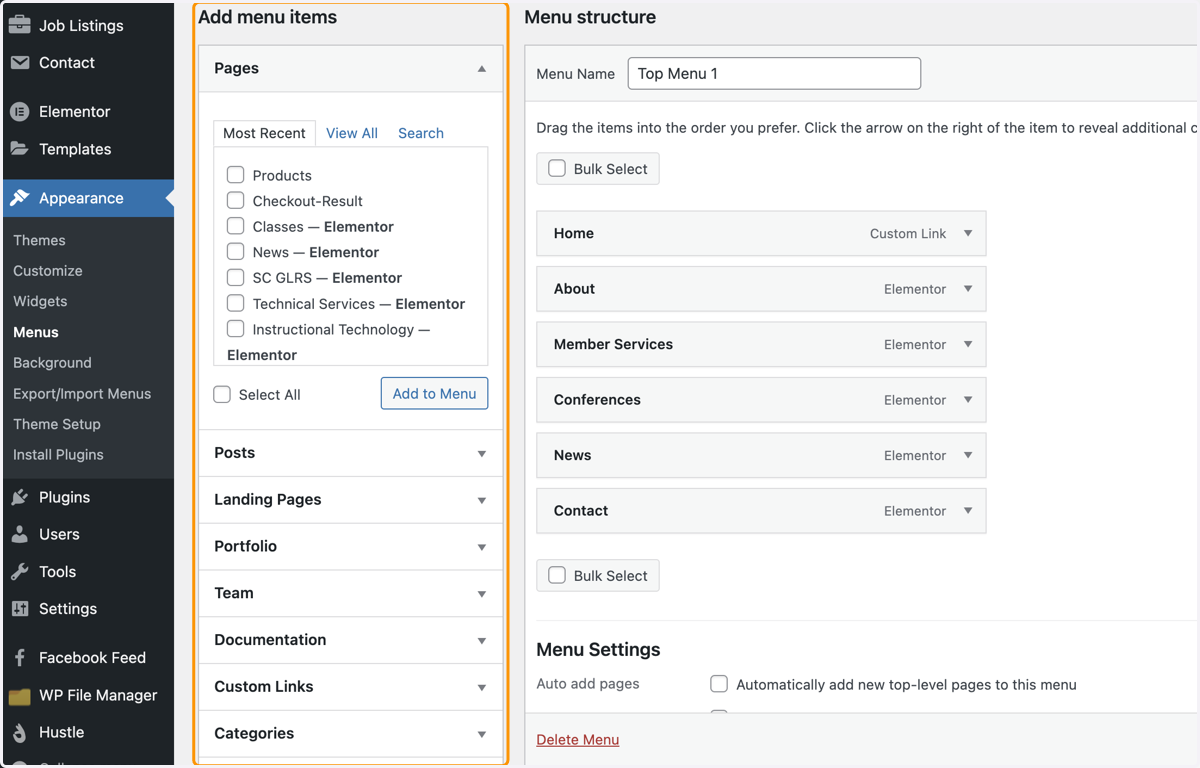Focus the Menu Name input field
The width and height of the screenshot is (1200, 768).
tap(774, 73)
